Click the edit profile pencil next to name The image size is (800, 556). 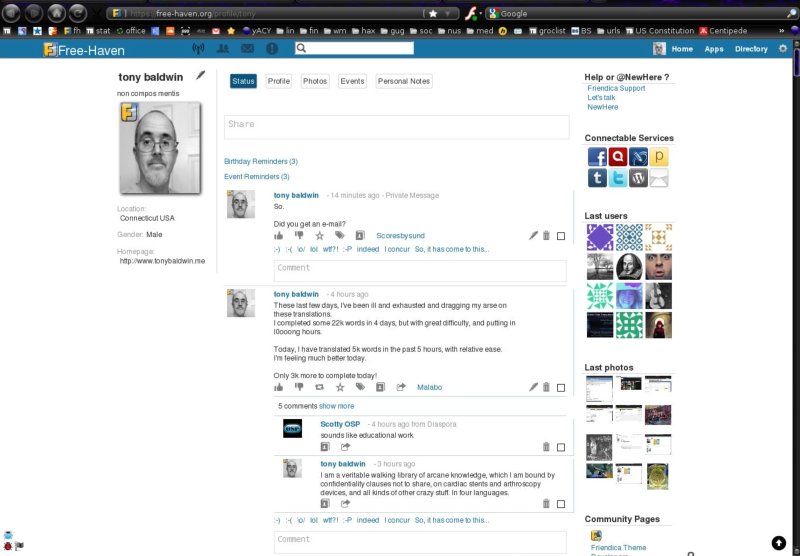click(201, 75)
